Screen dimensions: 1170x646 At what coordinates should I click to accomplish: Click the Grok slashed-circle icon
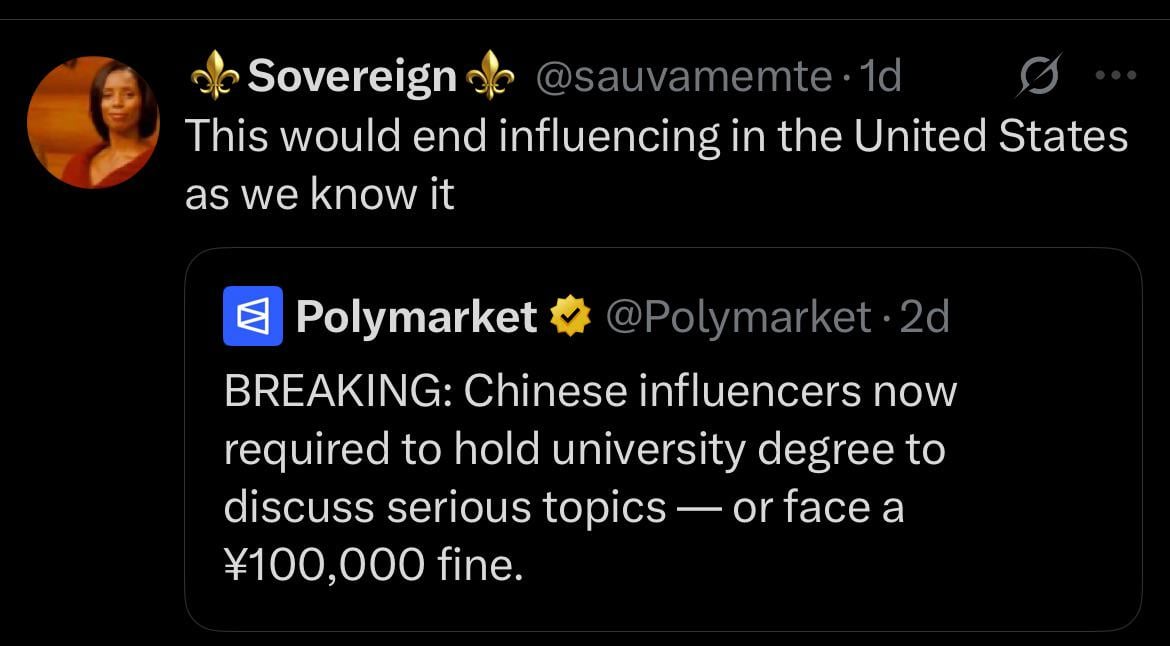tap(1036, 76)
